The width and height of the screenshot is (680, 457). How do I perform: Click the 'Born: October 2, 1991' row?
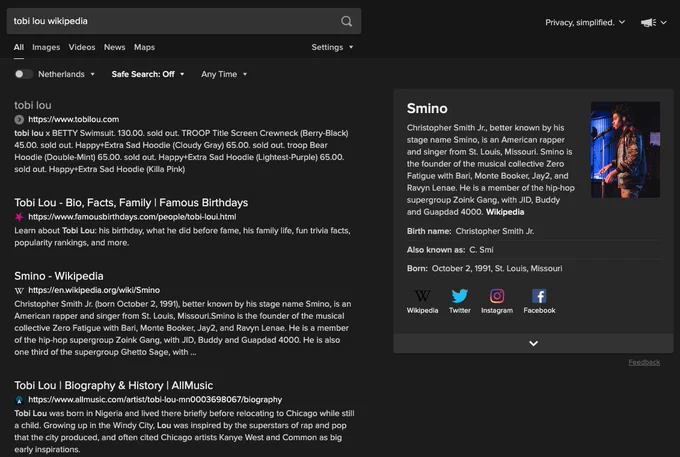(533, 268)
